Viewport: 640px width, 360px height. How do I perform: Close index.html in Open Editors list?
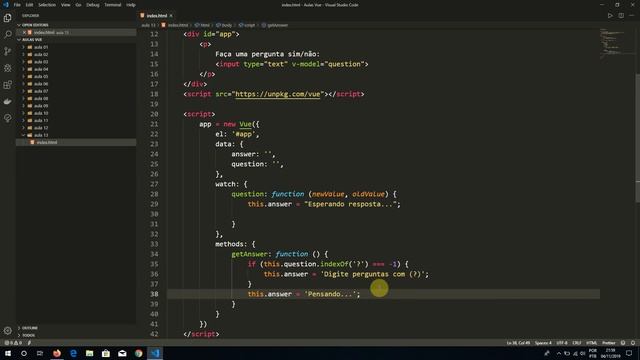point(24,32)
